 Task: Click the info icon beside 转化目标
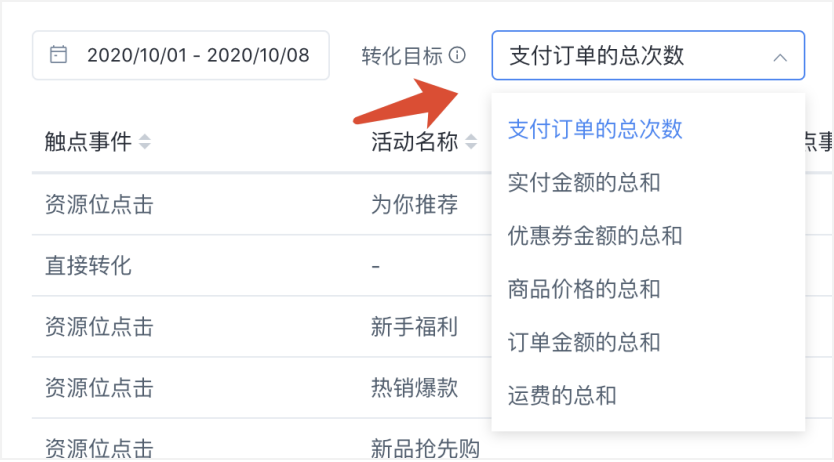click(457, 55)
